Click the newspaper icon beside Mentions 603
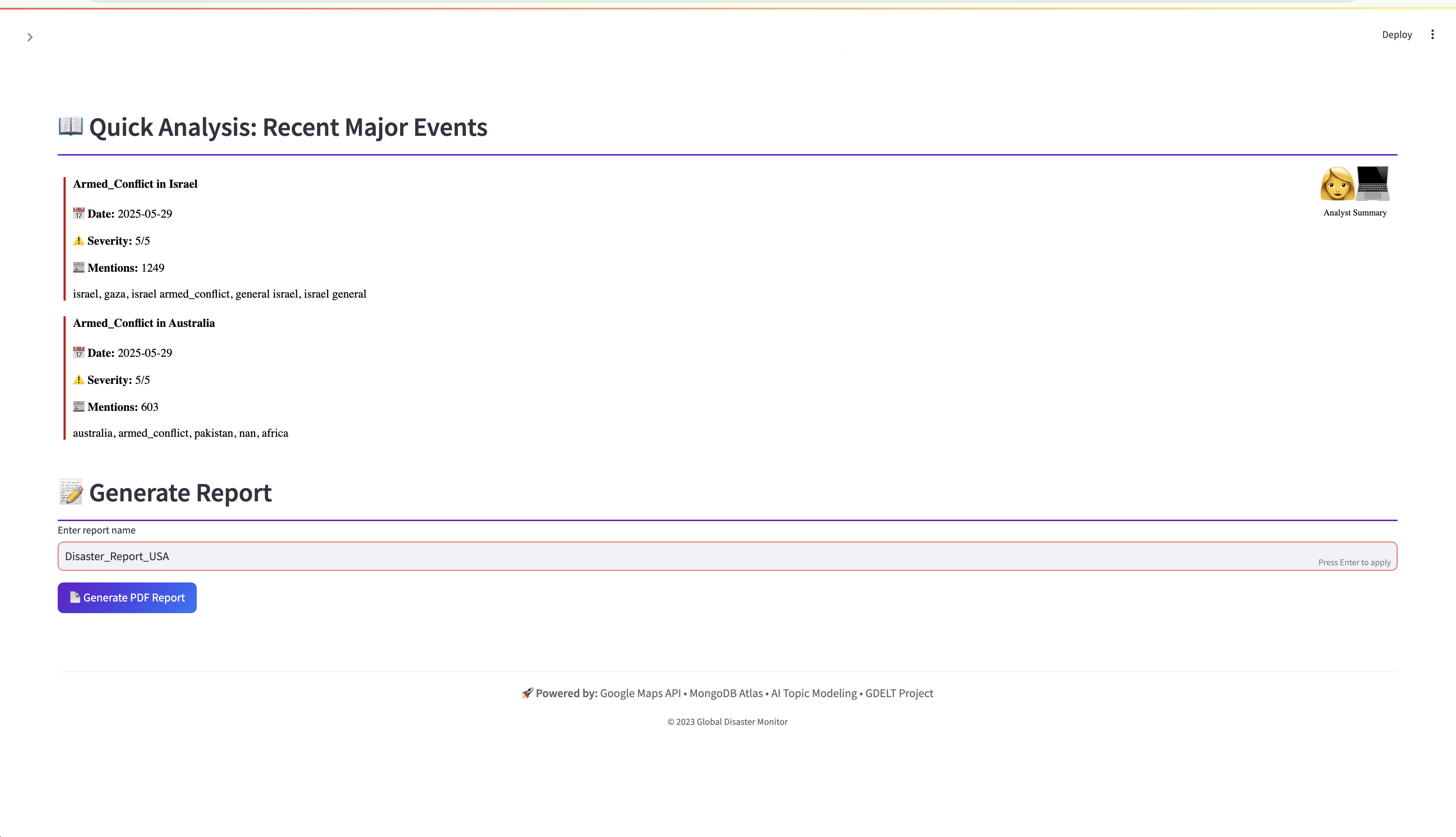This screenshot has width=1456, height=837. (79, 406)
